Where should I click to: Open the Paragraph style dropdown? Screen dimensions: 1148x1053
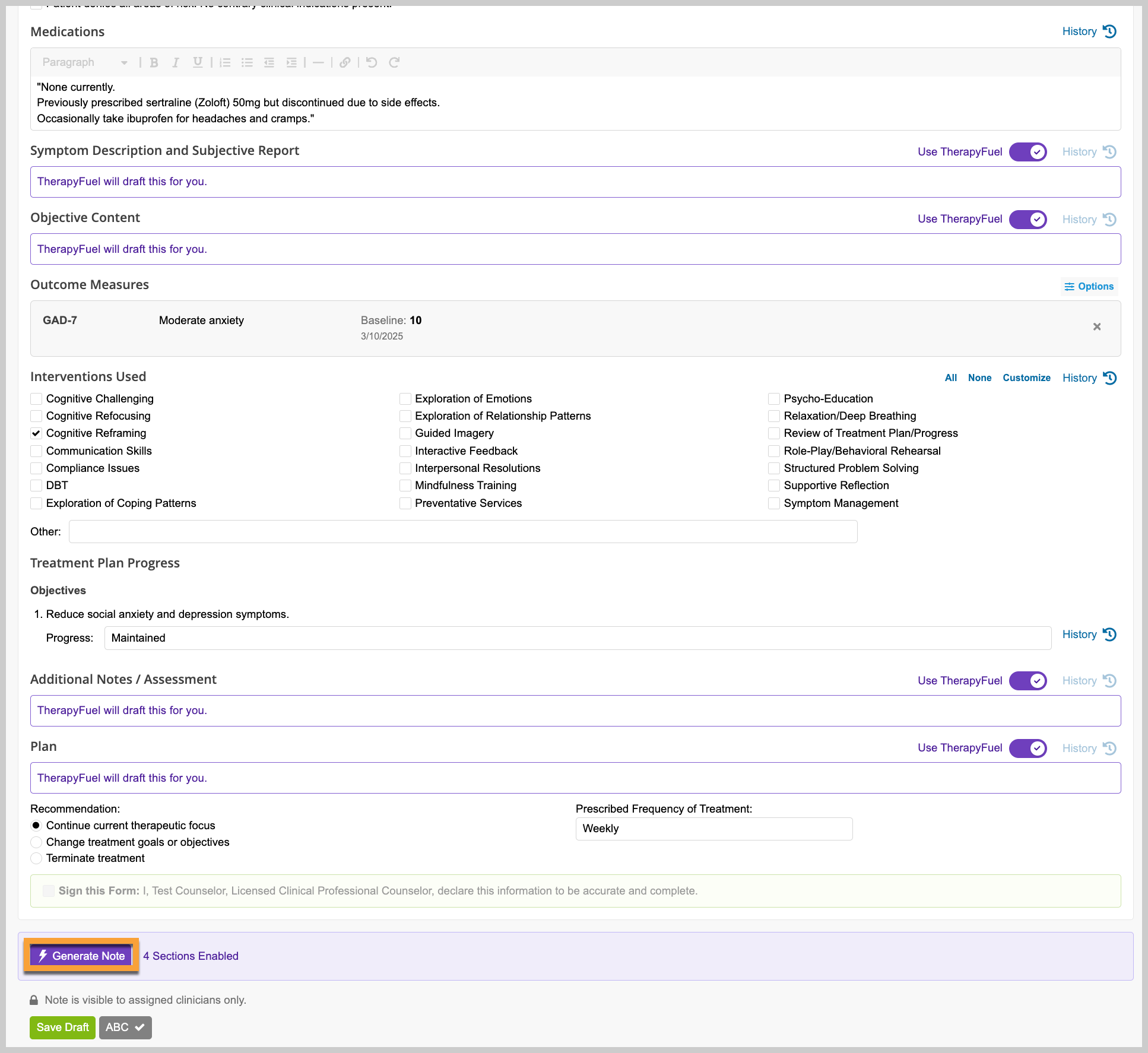coord(85,62)
